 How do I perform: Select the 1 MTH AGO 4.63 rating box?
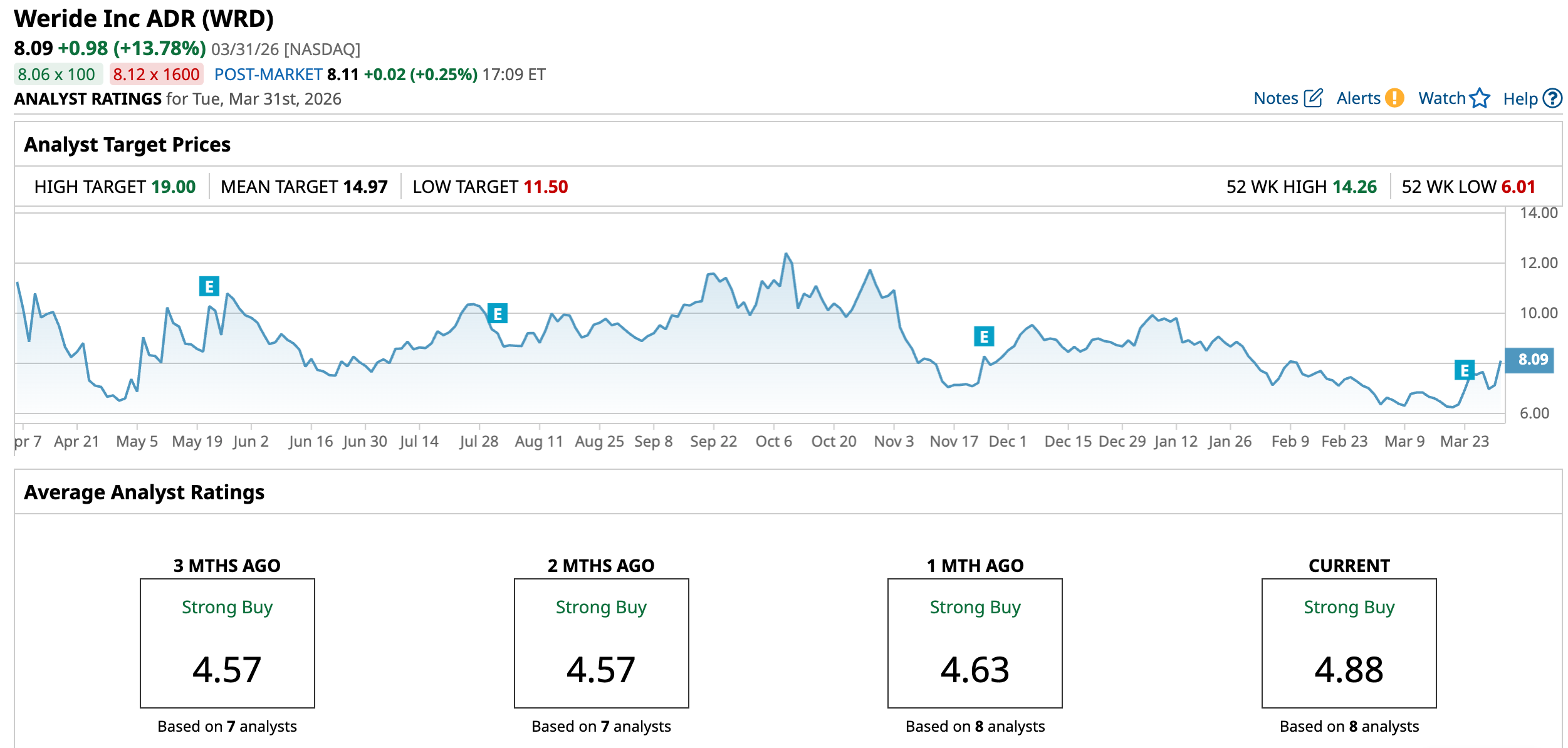tap(975, 643)
